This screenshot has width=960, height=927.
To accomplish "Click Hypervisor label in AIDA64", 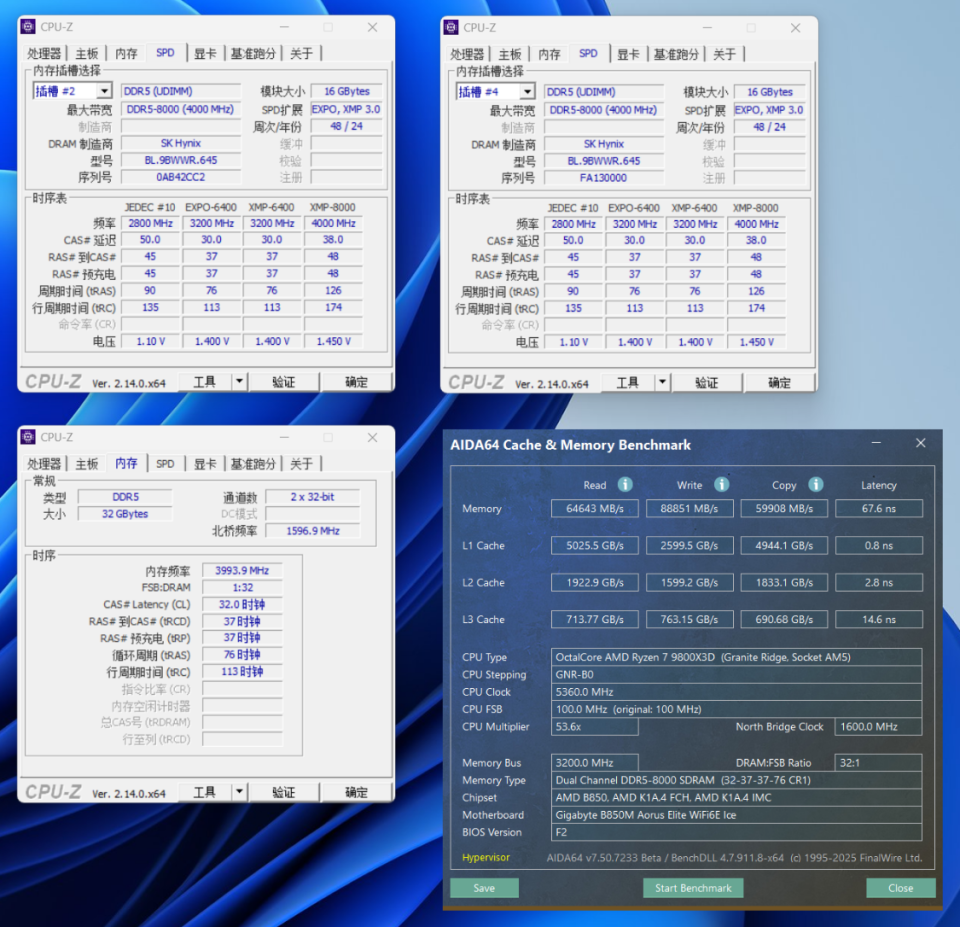I will (x=486, y=857).
